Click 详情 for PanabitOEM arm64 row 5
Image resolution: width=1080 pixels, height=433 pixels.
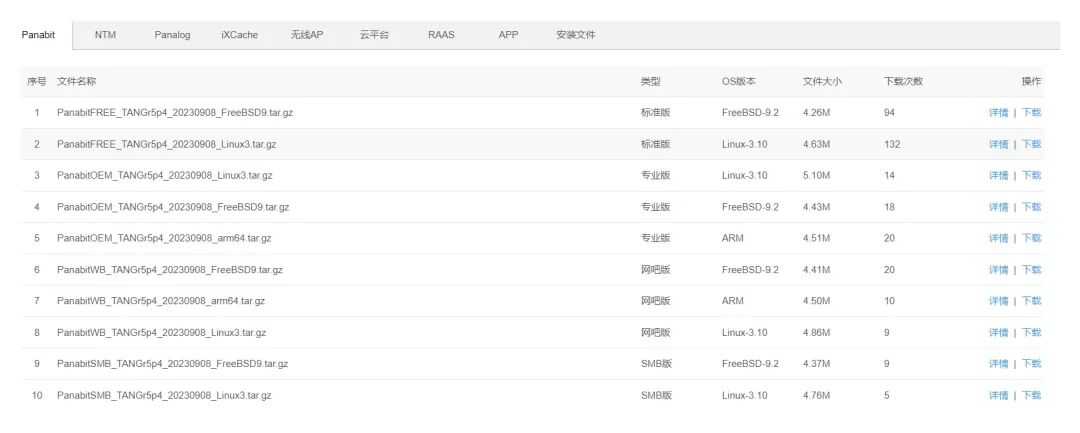click(999, 238)
